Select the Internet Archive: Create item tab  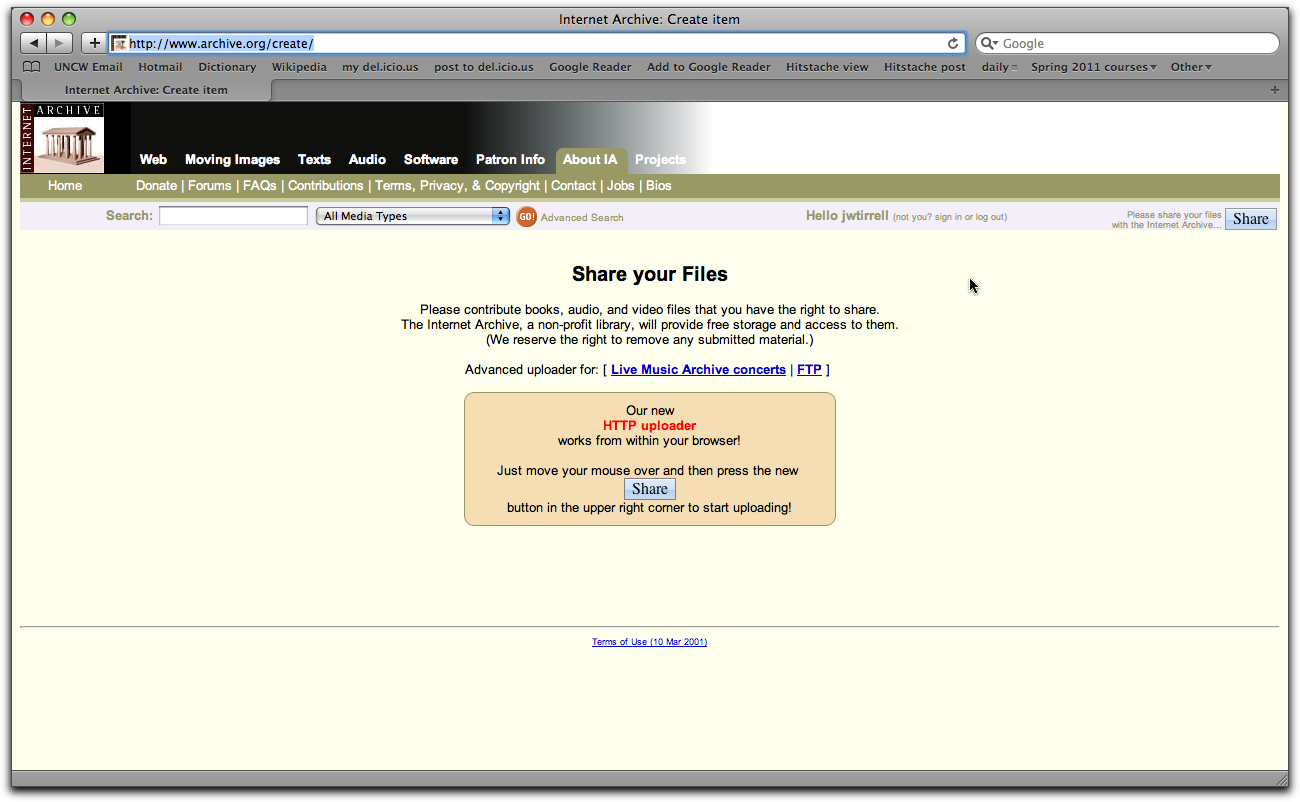[146, 90]
